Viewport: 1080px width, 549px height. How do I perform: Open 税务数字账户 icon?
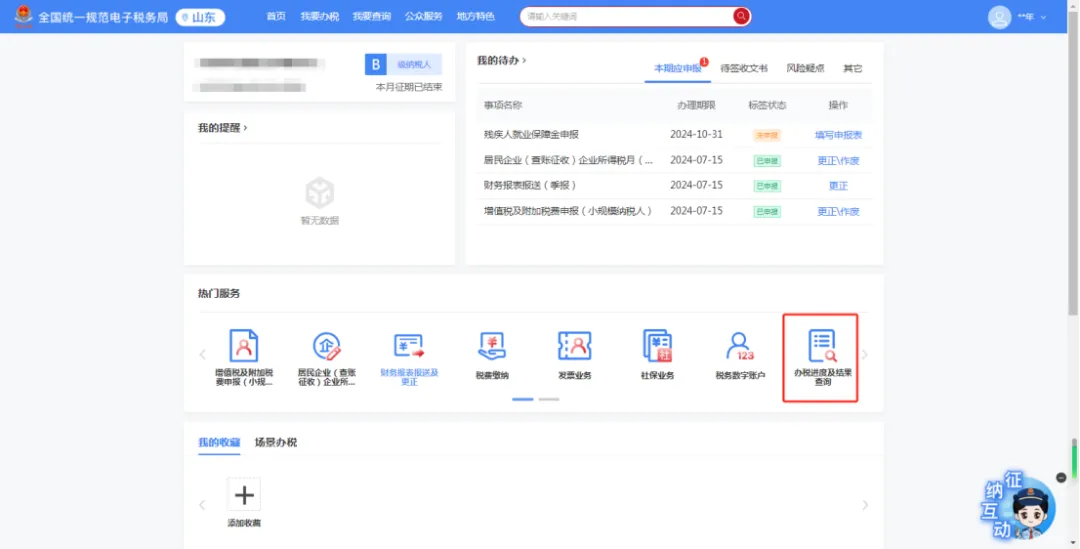[740, 346]
